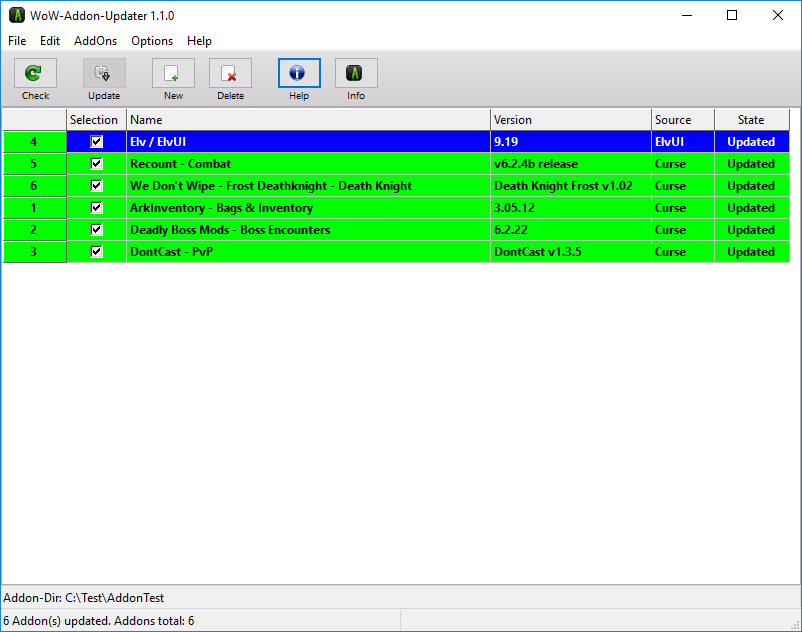
Task: Sort by the State column header
Action: (x=752, y=120)
